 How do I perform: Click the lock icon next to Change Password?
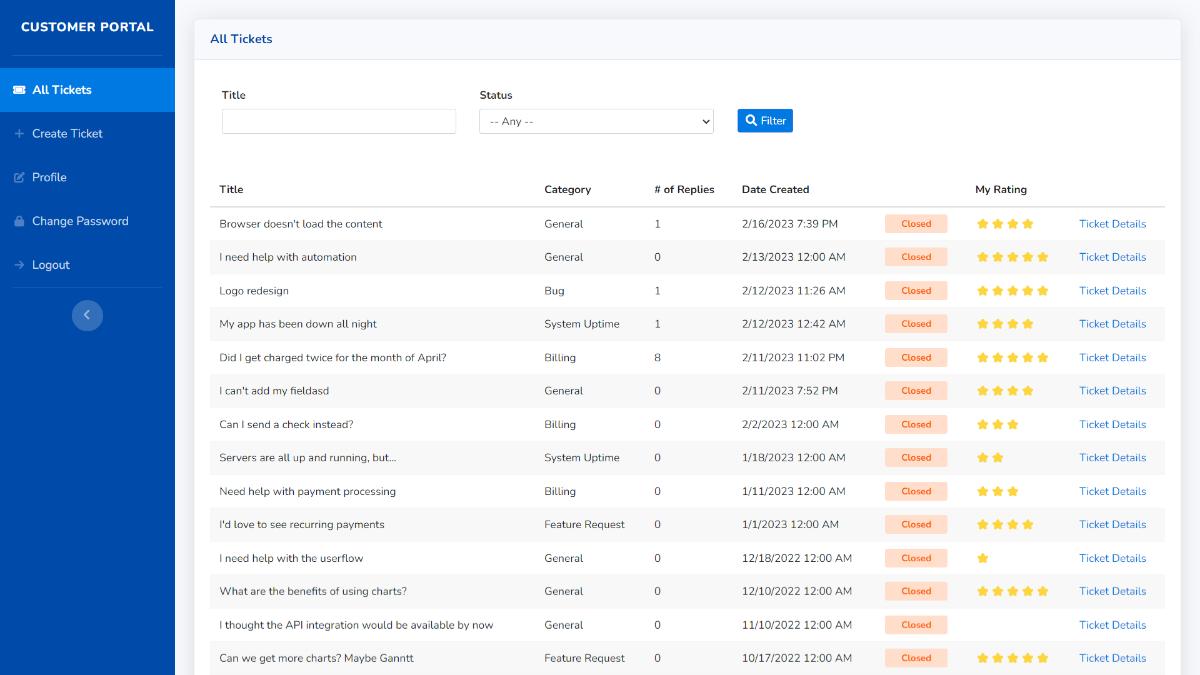(19, 221)
